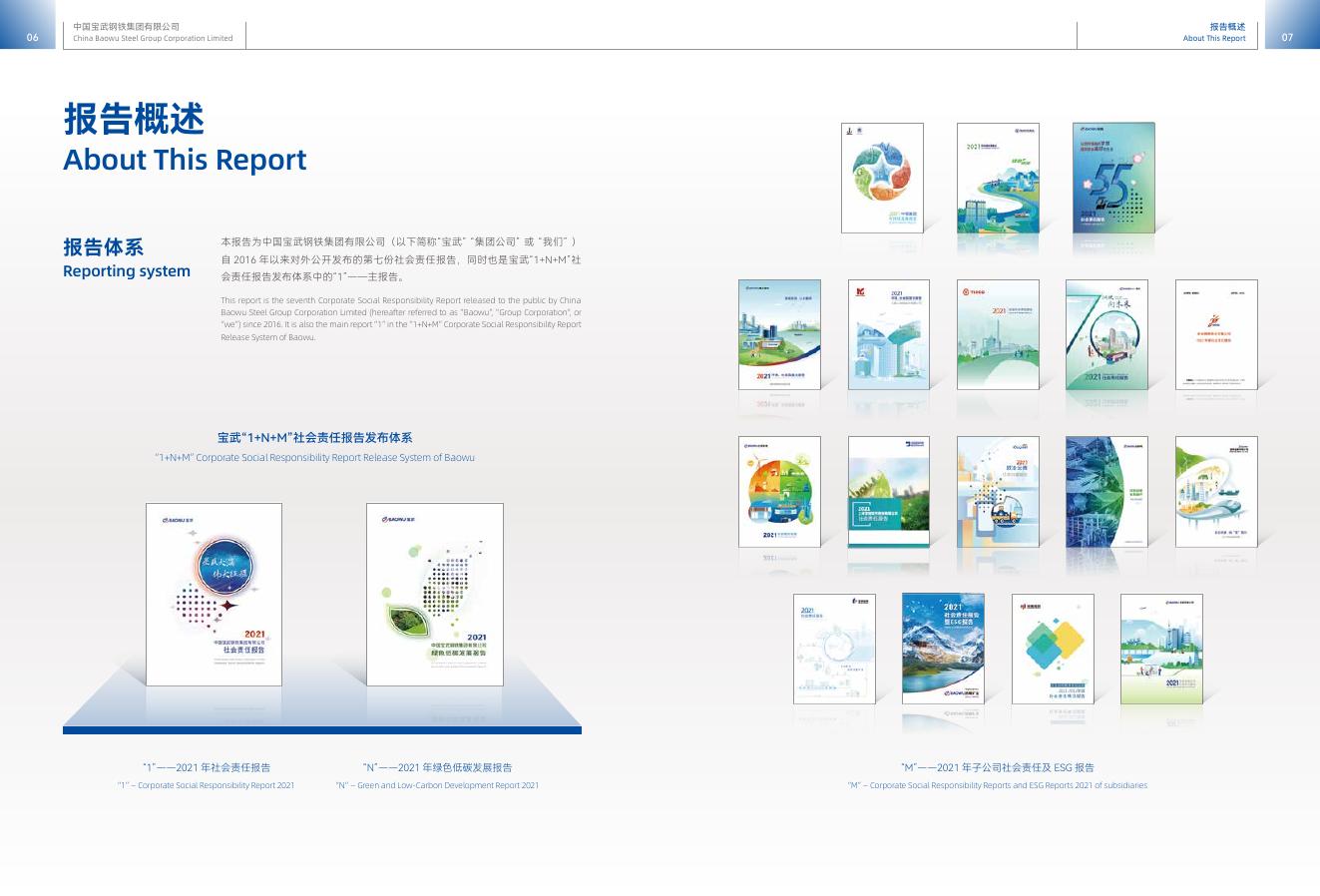Click the page number 06
Viewport: 1320px width, 896px height.
(33, 38)
